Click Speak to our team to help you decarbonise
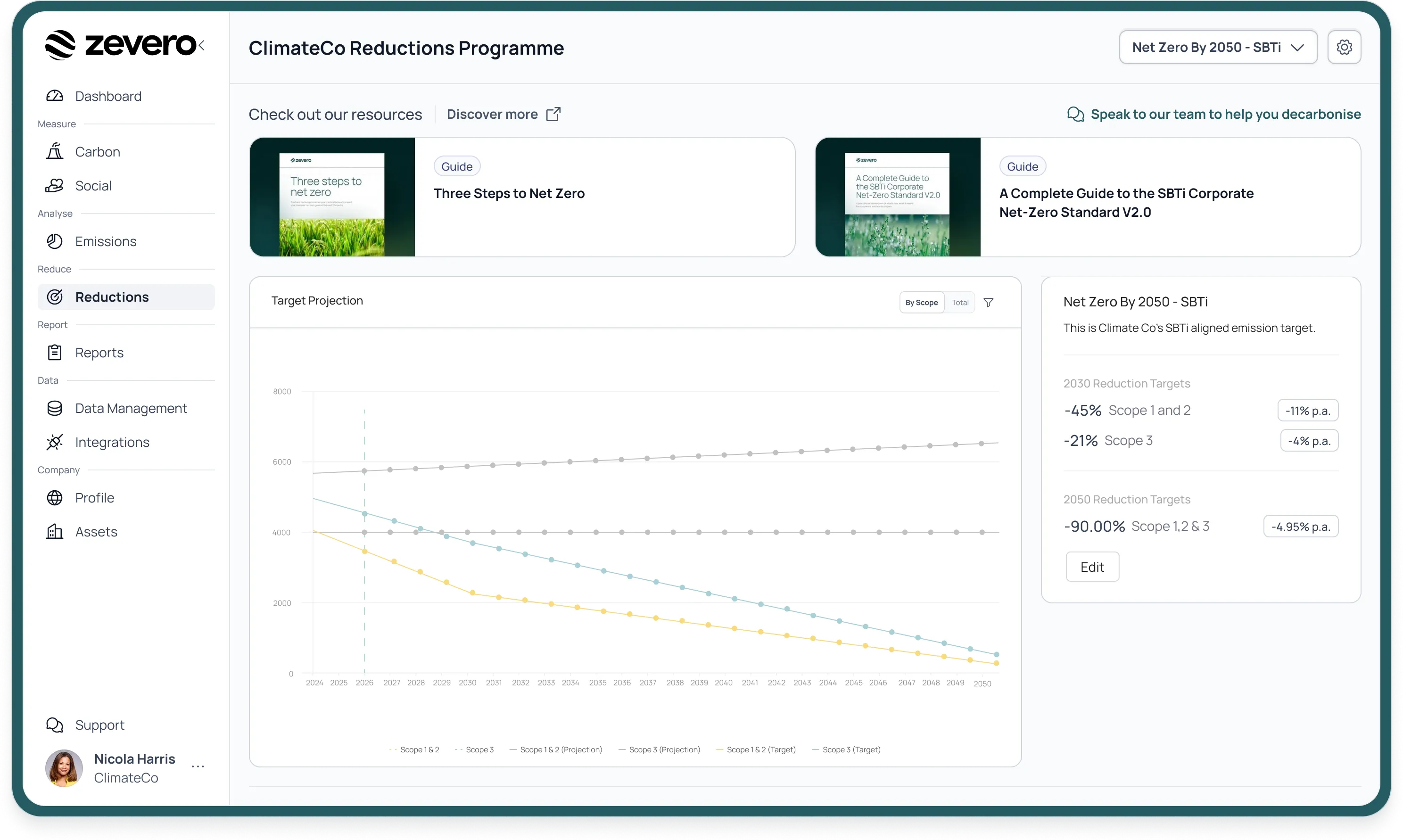This screenshot has height=840, width=1403. [1226, 115]
